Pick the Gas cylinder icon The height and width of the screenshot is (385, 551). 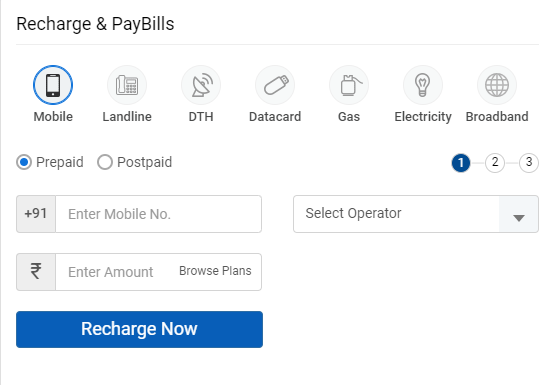349,85
